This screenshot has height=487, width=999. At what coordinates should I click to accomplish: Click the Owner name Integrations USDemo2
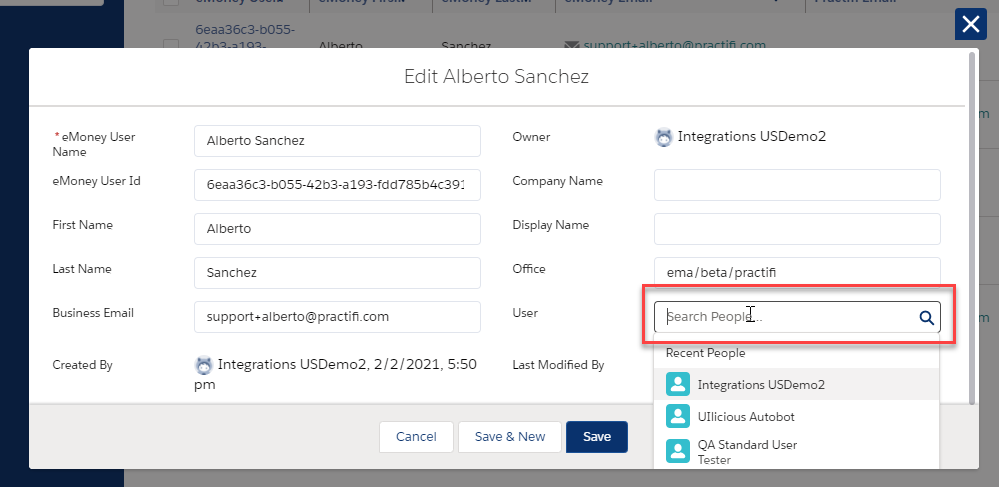[752, 136]
